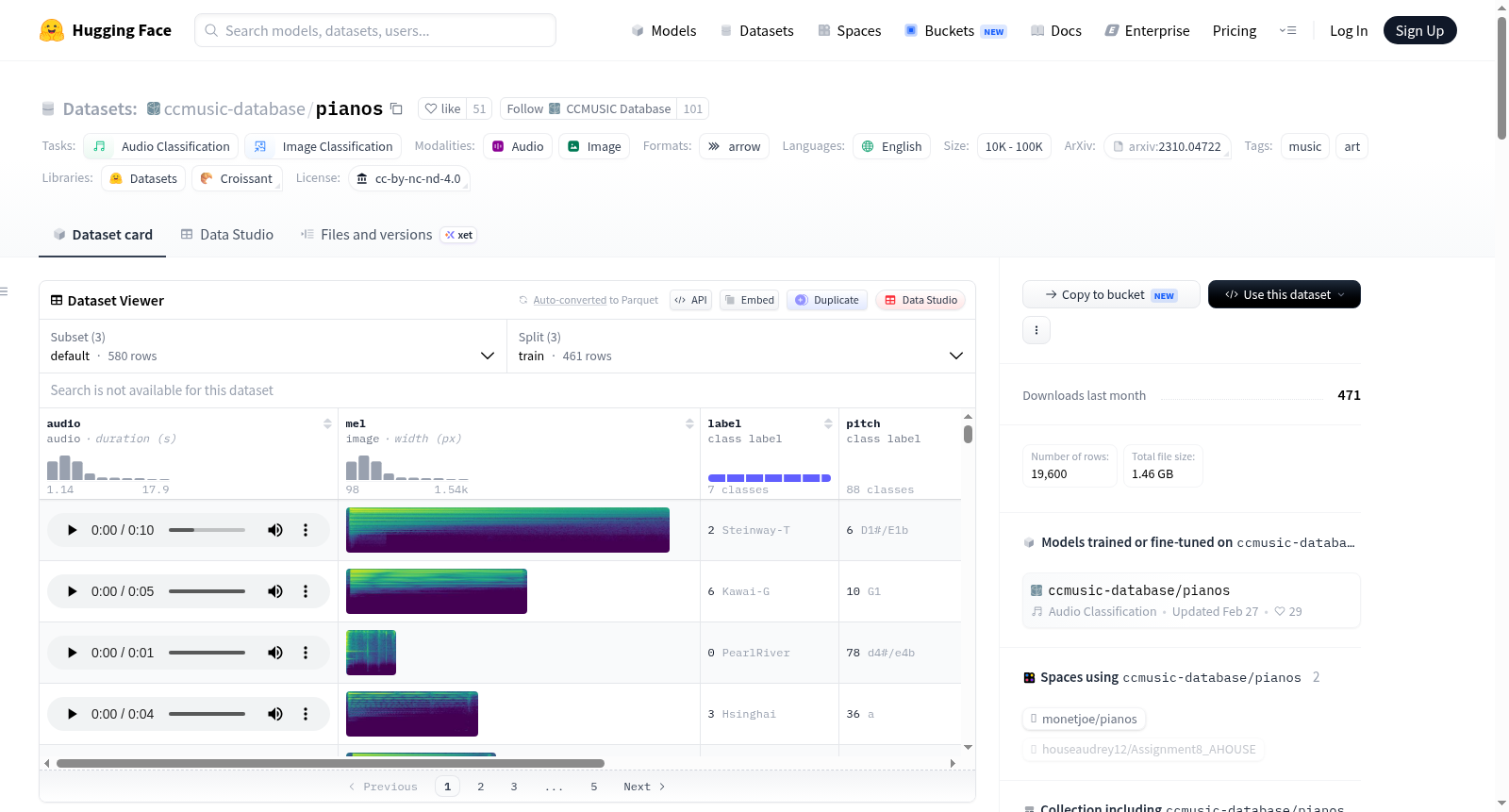The width and height of the screenshot is (1509, 812).
Task: Open audio options menu in Kawai-G row
Action: (306, 591)
